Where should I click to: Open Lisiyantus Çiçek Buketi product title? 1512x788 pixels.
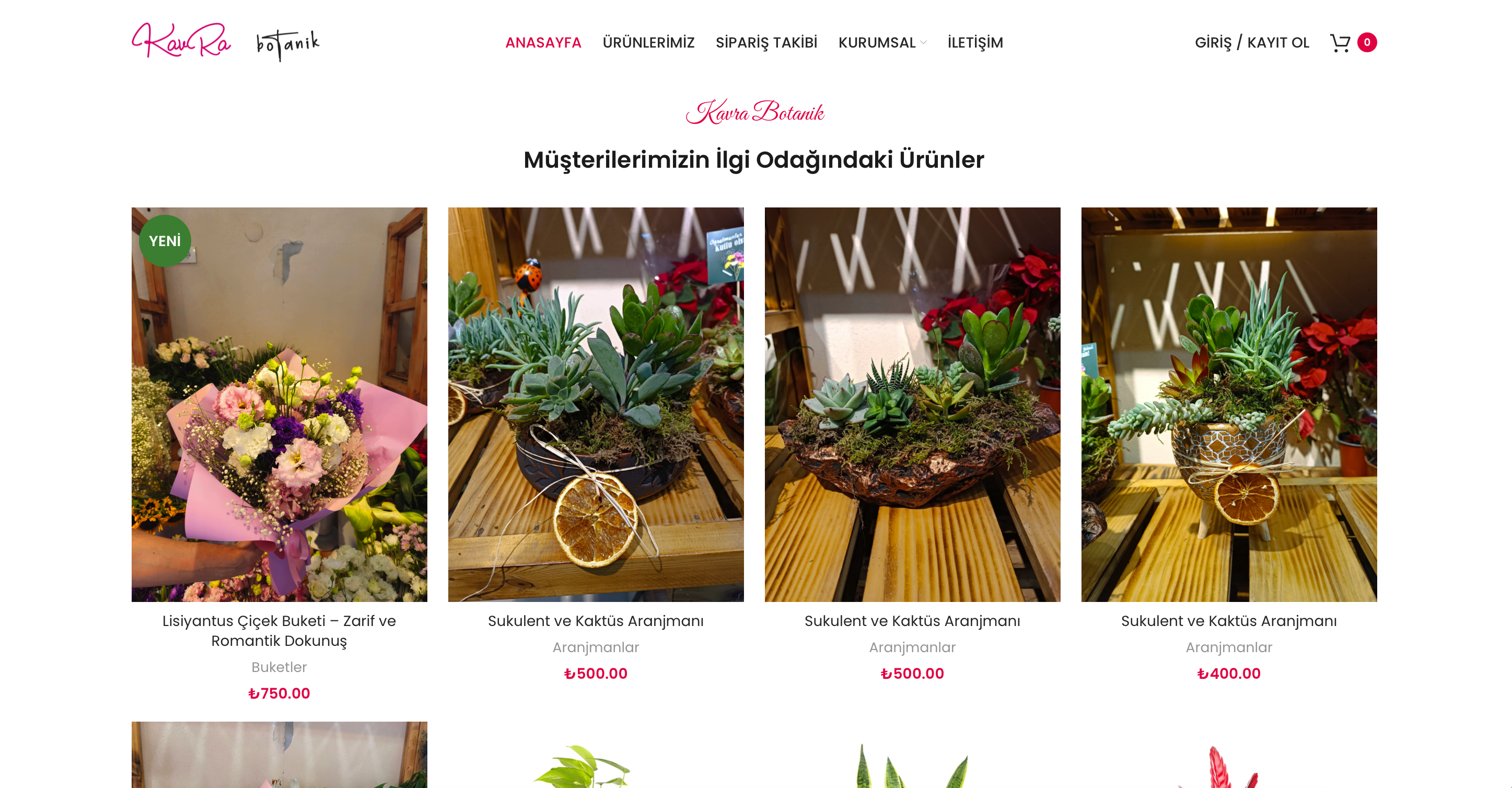[279, 630]
